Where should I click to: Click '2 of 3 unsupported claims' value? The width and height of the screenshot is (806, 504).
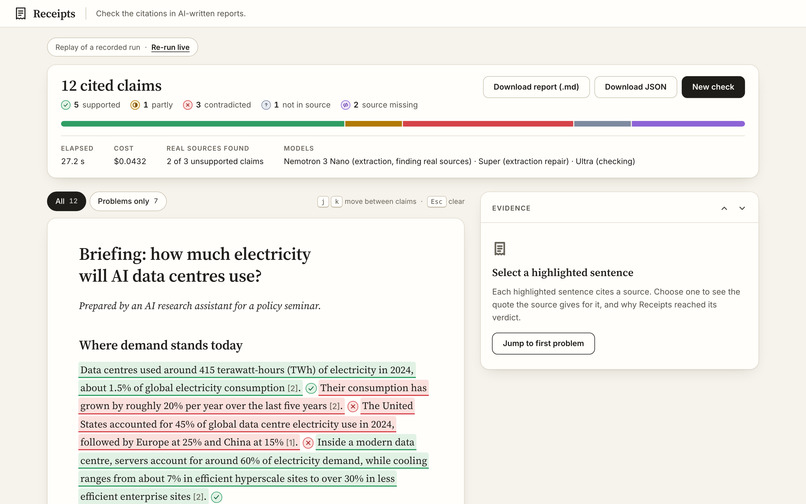(x=215, y=161)
